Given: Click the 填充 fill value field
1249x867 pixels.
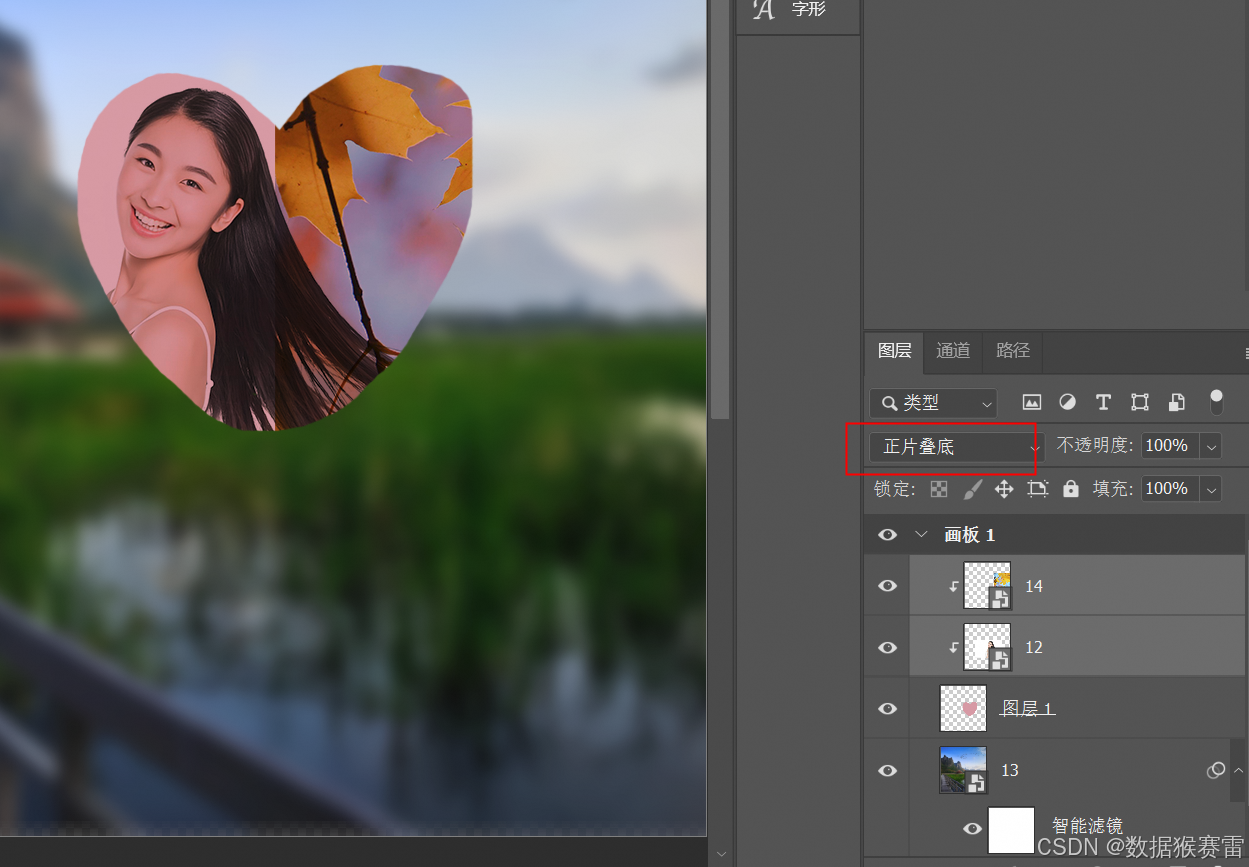Looking at the screenshot, I should (x=1171, y=489).
